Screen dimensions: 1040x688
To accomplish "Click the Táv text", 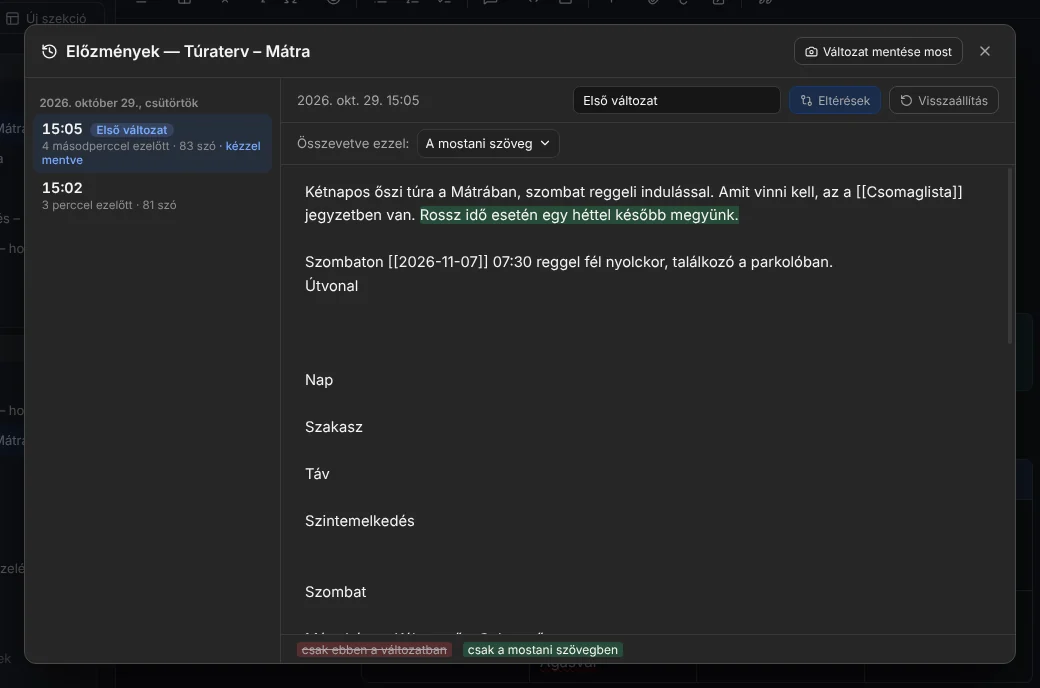I will click(317, 474).
